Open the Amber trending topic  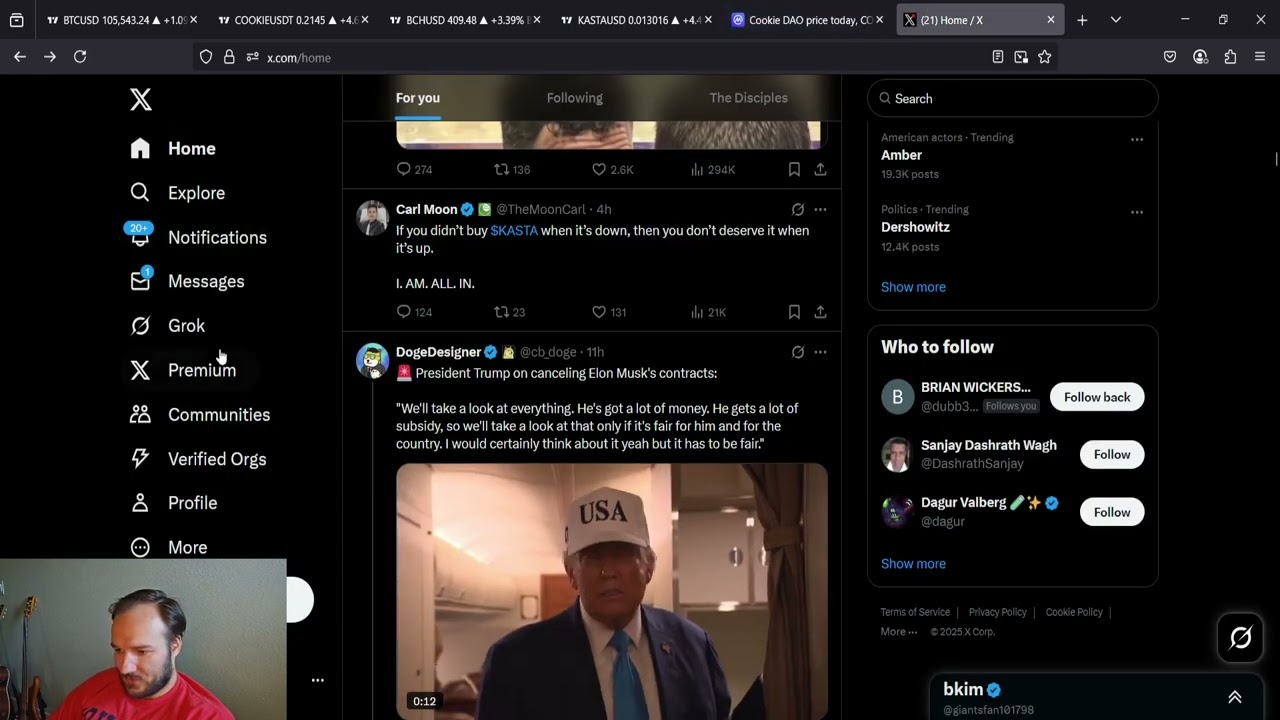coord(901,155)
